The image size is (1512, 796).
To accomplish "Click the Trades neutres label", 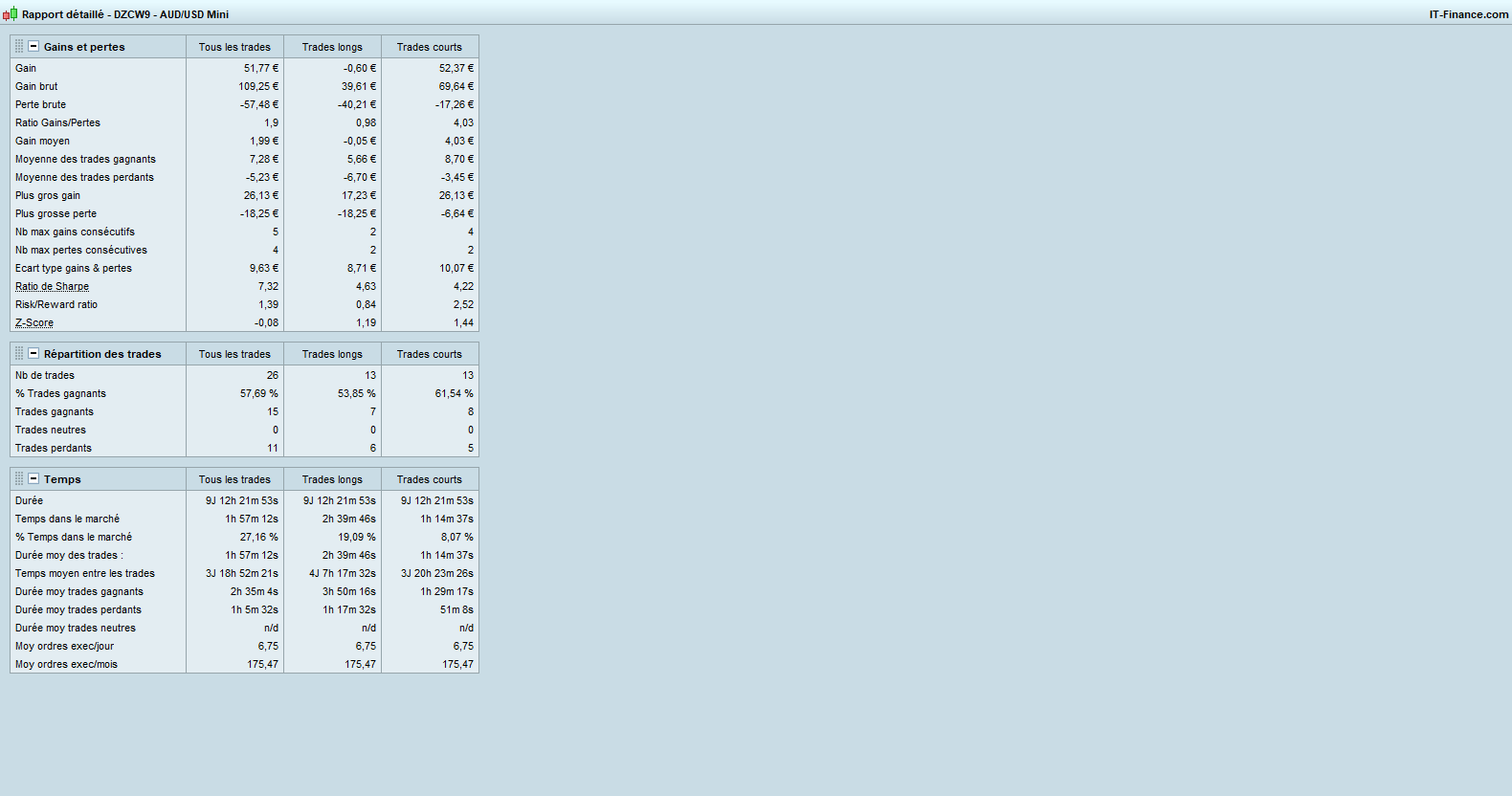I will coord(51,430).
